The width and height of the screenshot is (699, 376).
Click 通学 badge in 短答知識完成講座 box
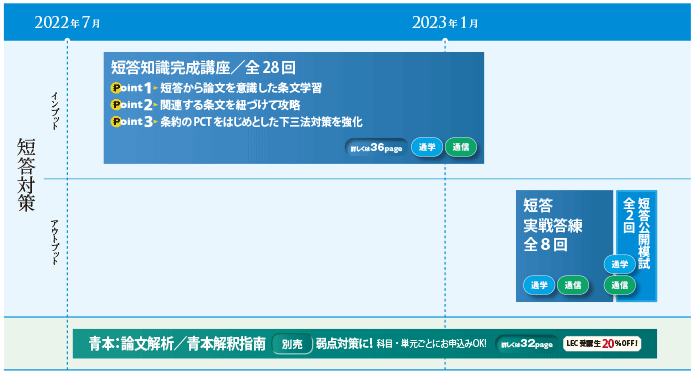click(x=427, y=147)
